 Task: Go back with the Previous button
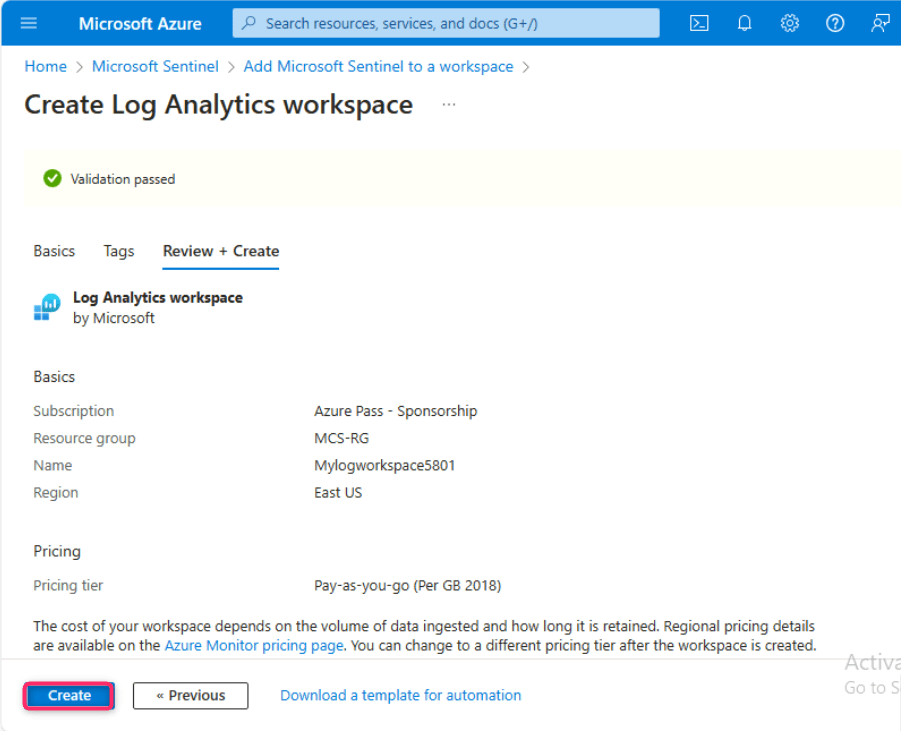190,695
